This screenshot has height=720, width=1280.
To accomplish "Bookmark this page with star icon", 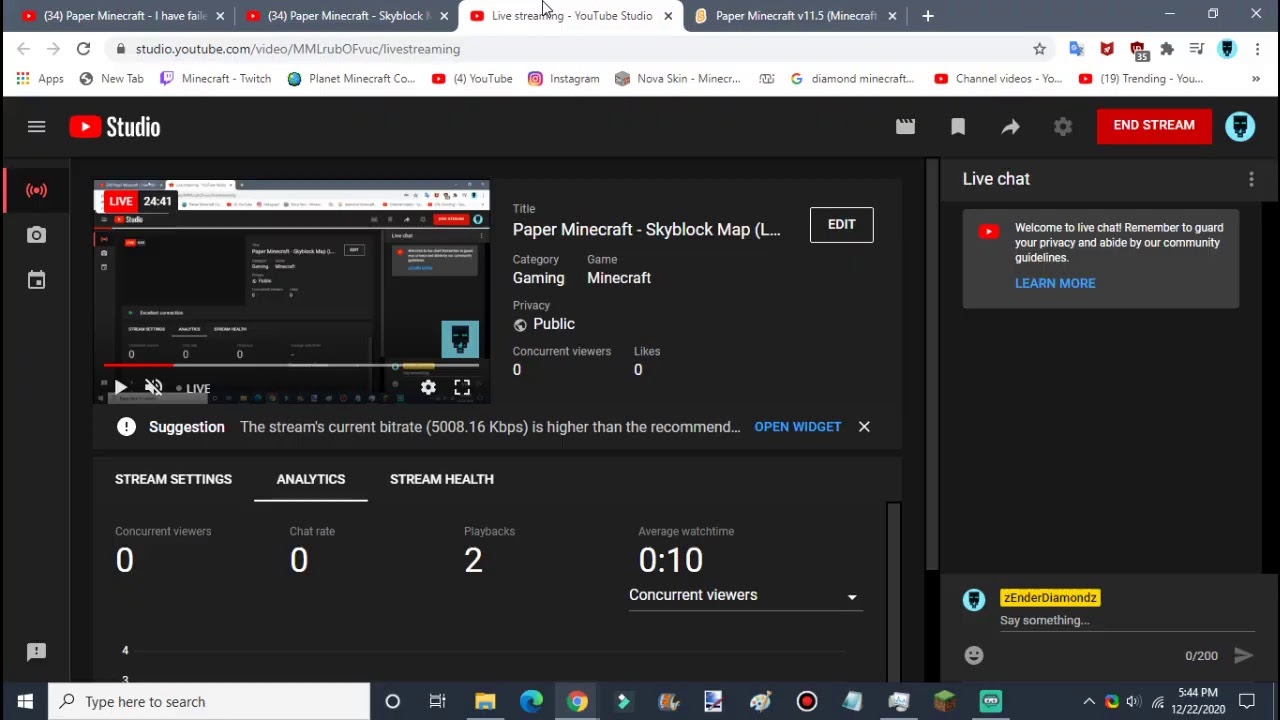I will point(1039,49).
